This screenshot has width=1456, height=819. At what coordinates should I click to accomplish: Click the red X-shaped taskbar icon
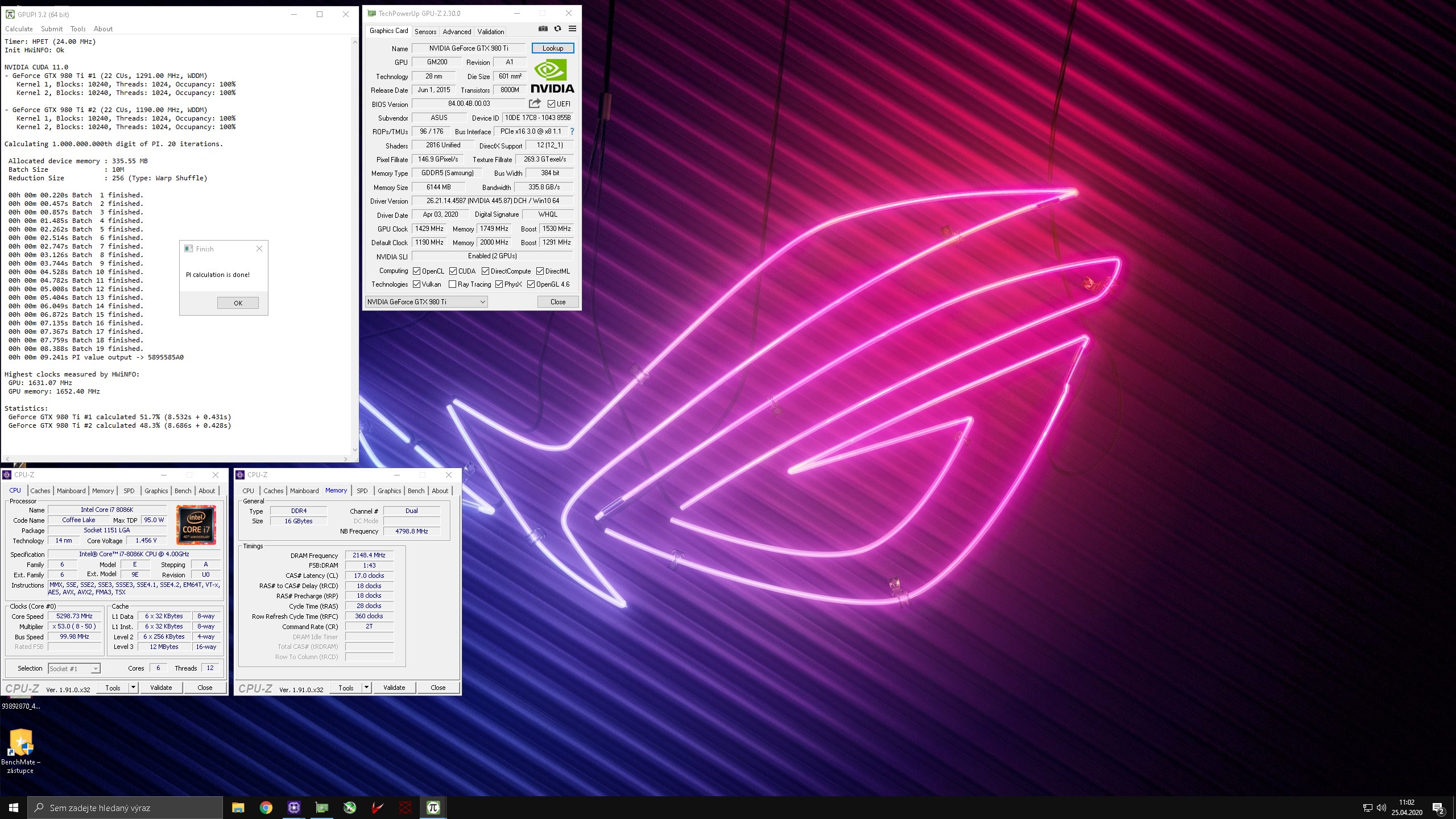pyautogui.click(x=405, y=808)
